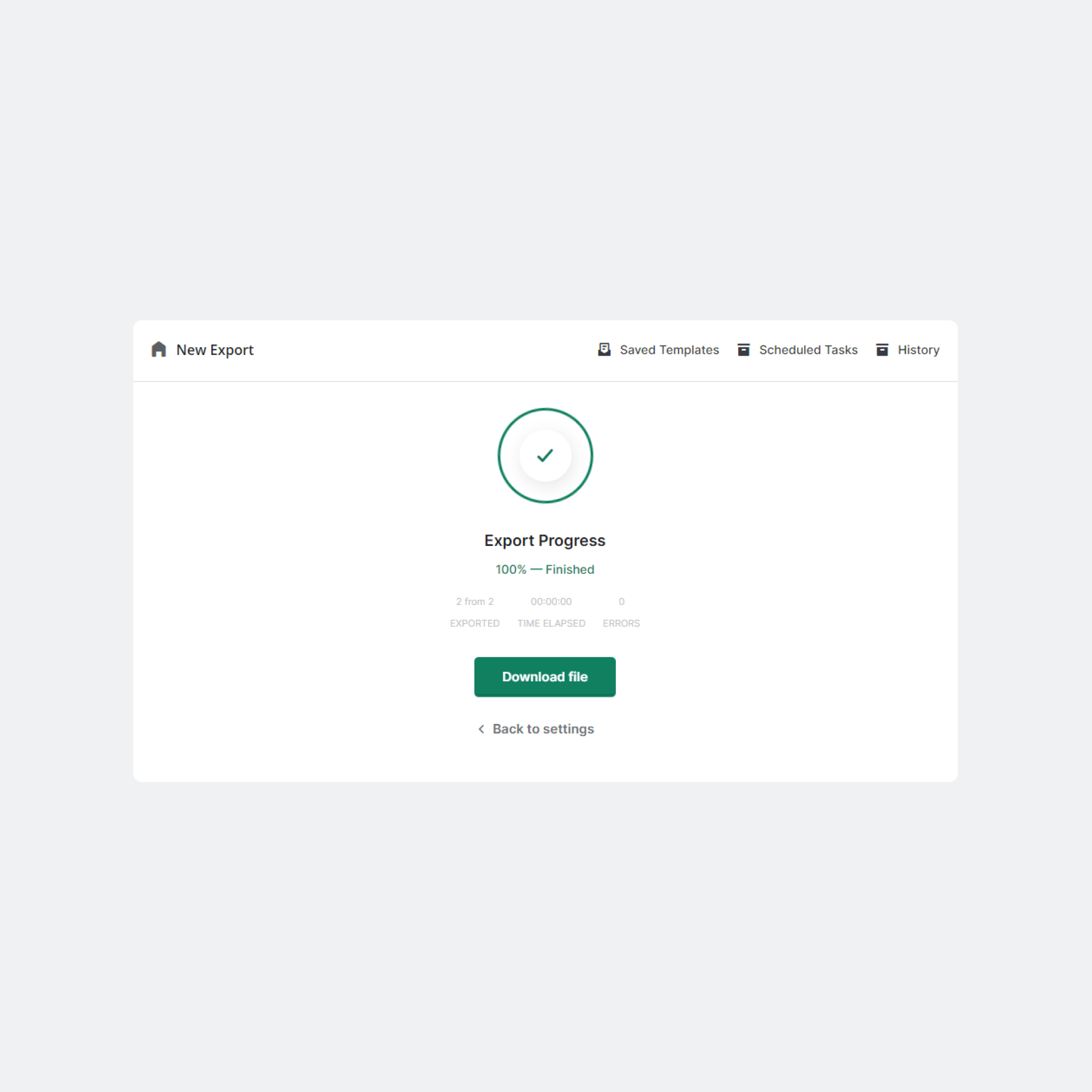Select the New Export title

click(x=215, y=350)
